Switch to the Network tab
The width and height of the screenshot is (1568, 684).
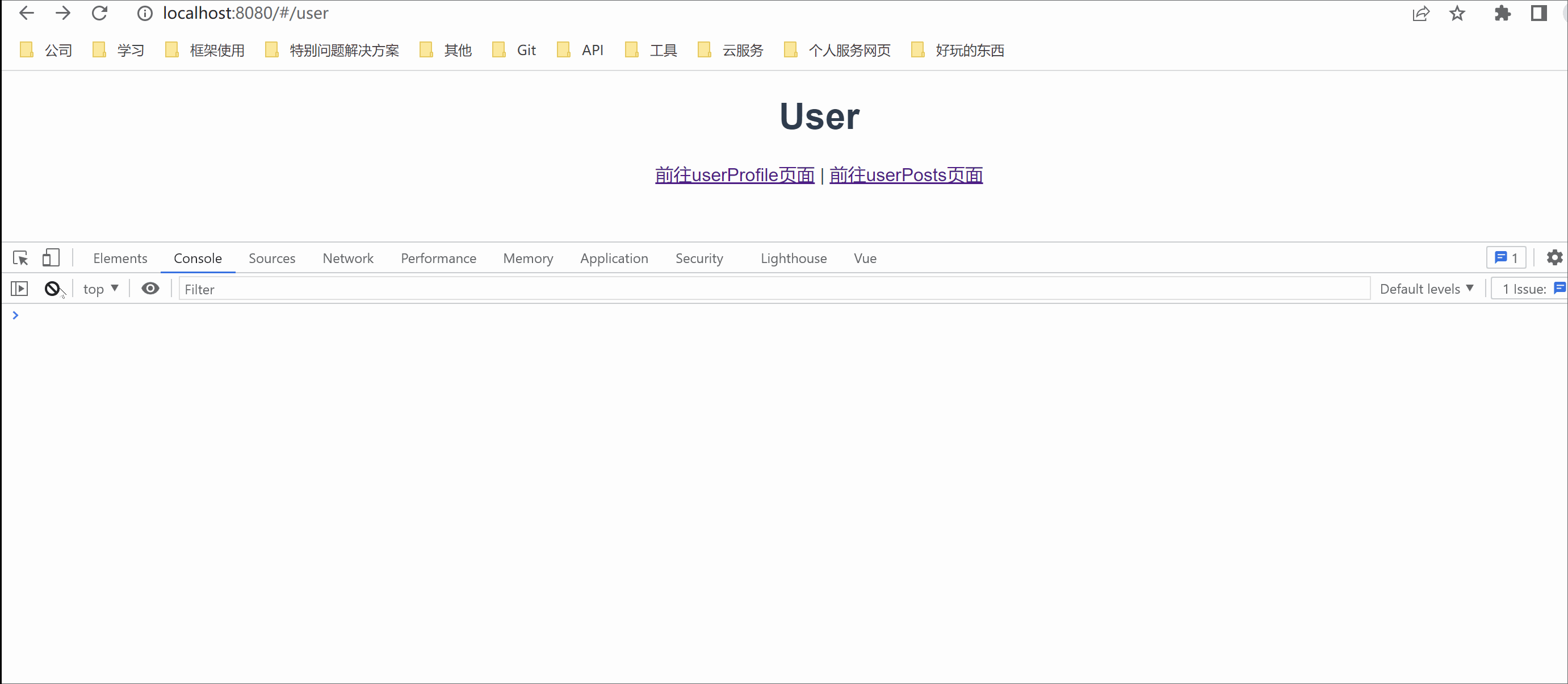point(347,258)
